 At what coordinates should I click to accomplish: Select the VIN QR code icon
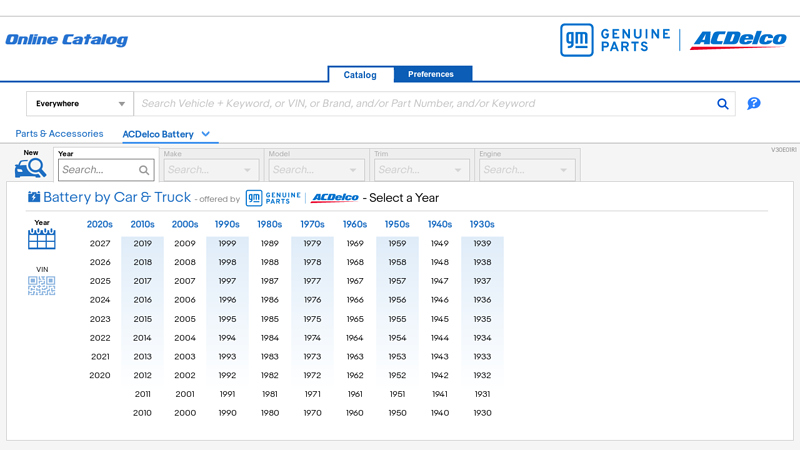point(42,285)
